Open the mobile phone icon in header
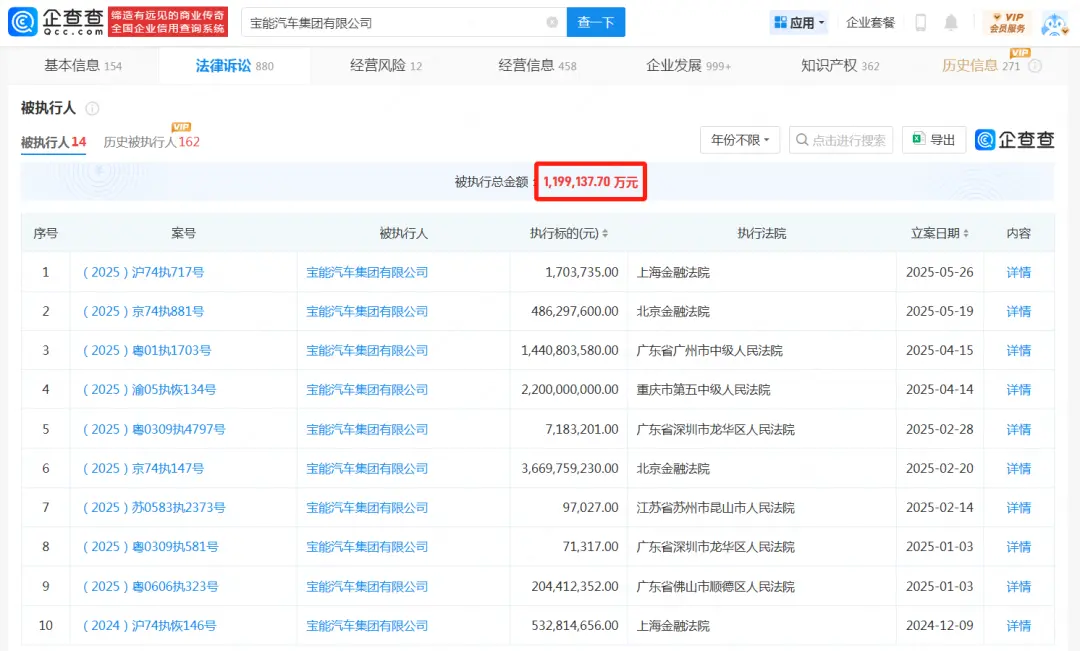Image resolution: width=1080 pixels, height=651 pixels. (x=920, y=23)
